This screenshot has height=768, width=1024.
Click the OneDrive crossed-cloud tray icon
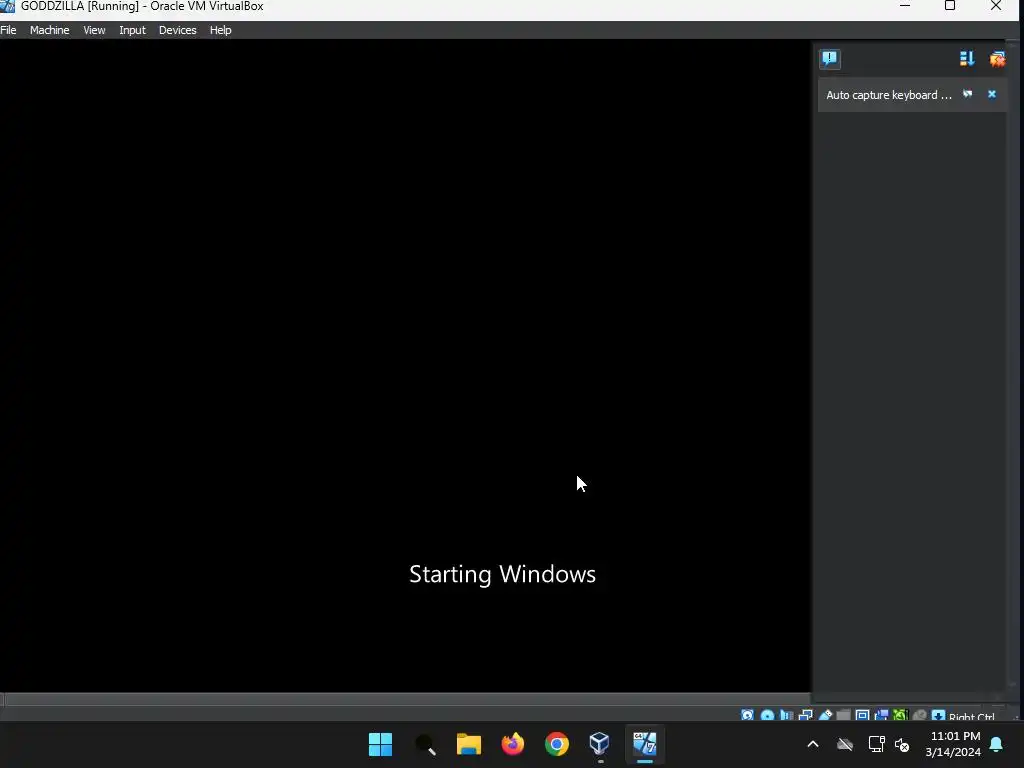click(x=844, y=744)
